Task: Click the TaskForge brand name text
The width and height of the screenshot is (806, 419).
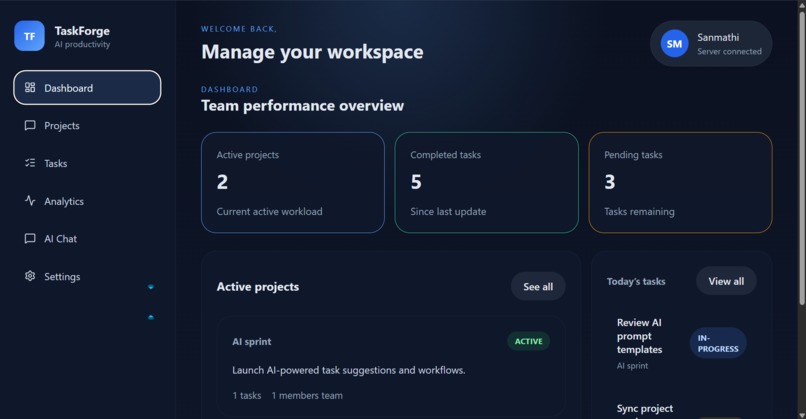Action: (82, 31)
